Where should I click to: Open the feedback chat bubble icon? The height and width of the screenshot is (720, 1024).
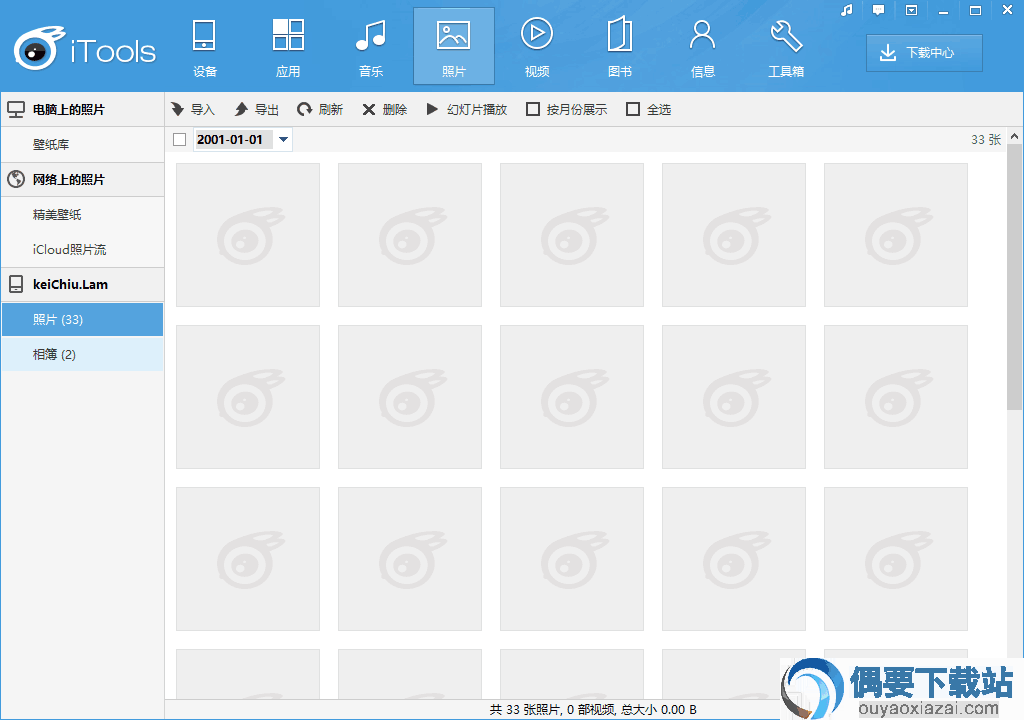pyautogui.click(x=878, y=10)
